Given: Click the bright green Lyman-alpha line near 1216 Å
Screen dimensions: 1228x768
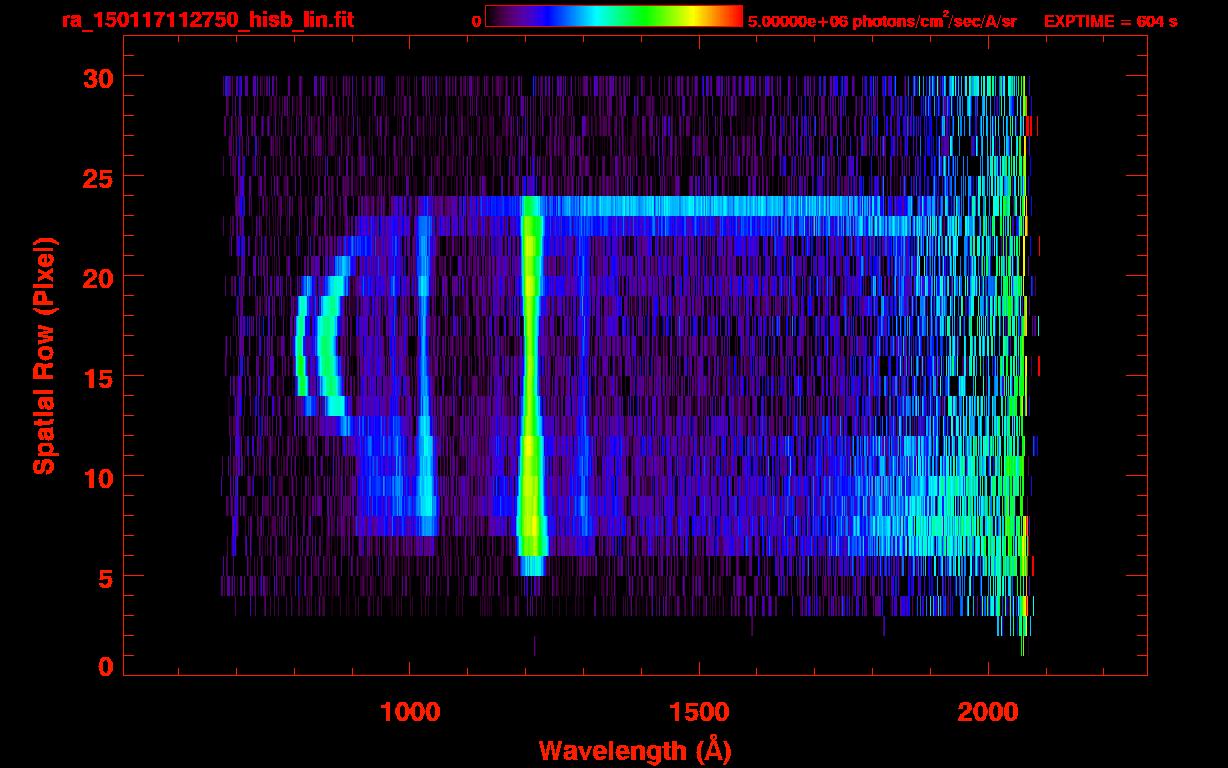Looking at the screenshot, I should 531,385.
